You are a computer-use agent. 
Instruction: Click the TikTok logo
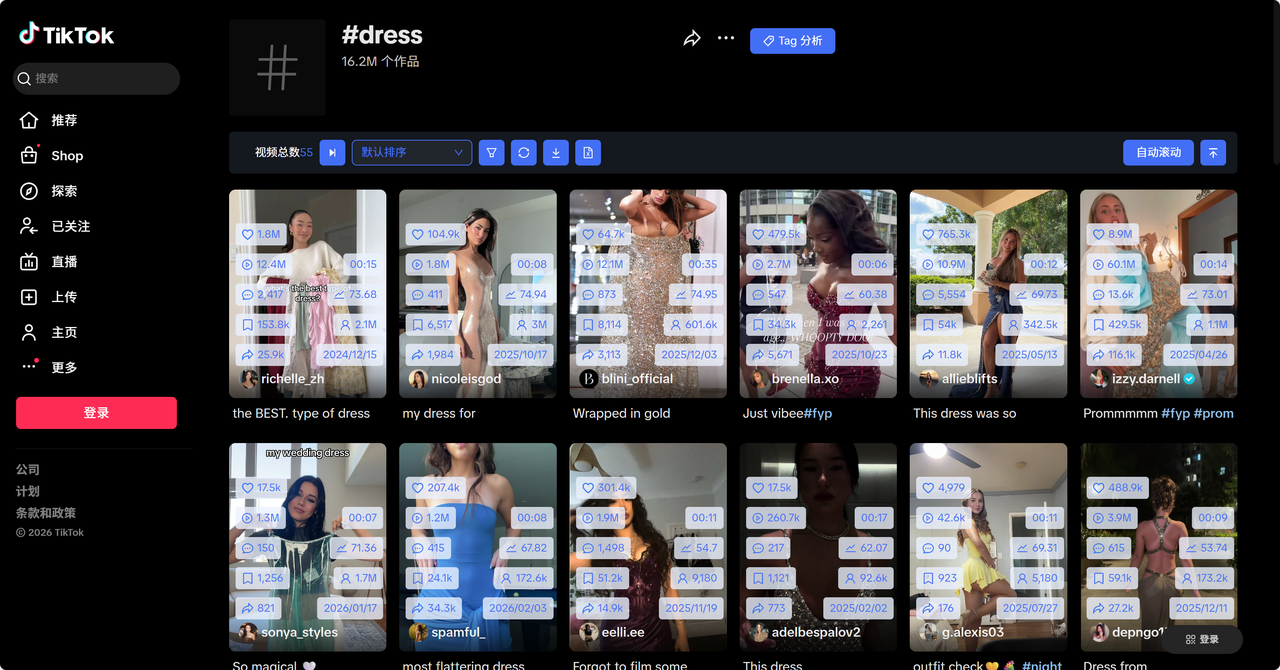(x=67, y=35)
